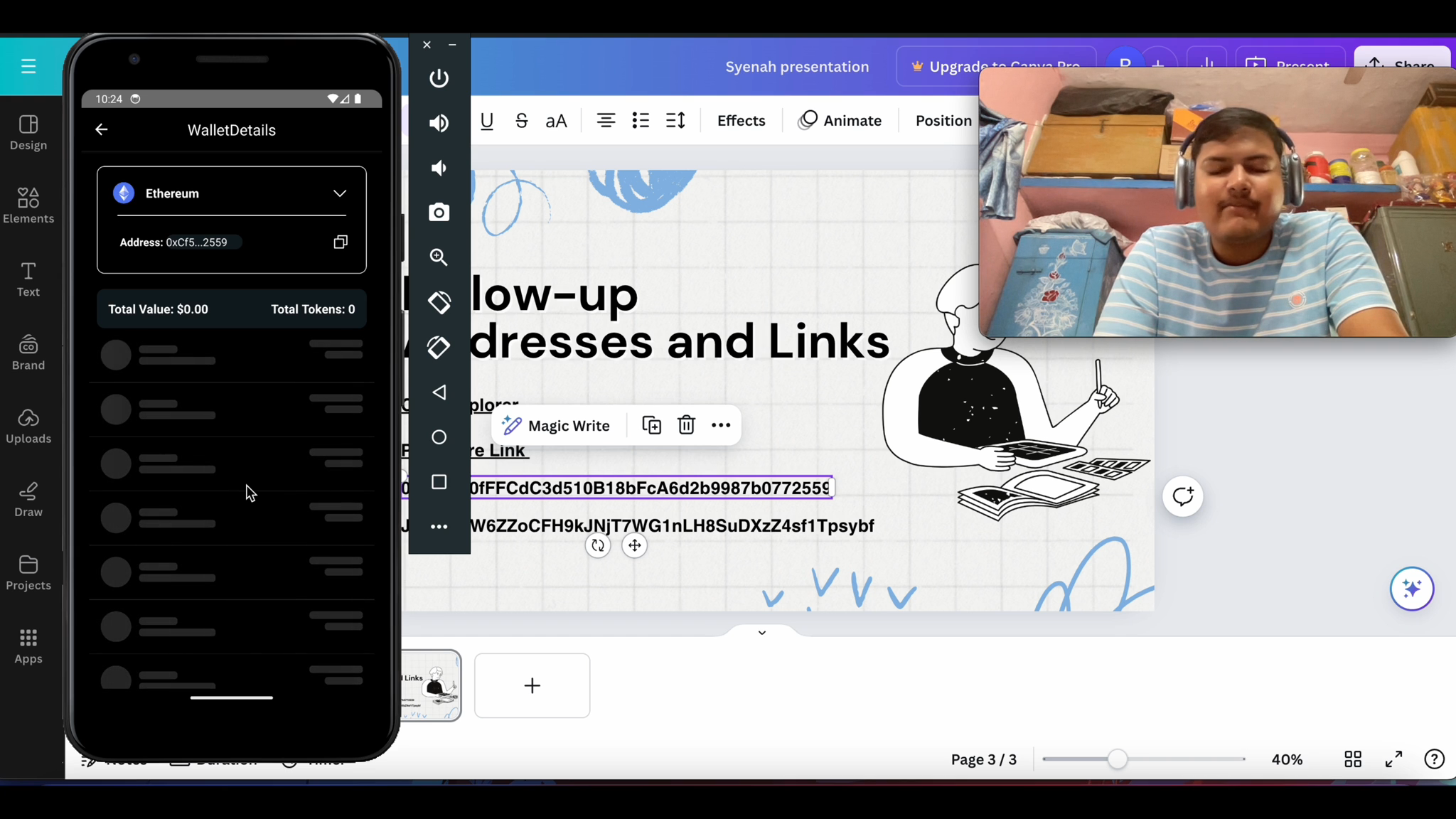Screen dimensions: 1456x819
Task: Click the Syenah presentation title
Action: click(x=797, y=67)
